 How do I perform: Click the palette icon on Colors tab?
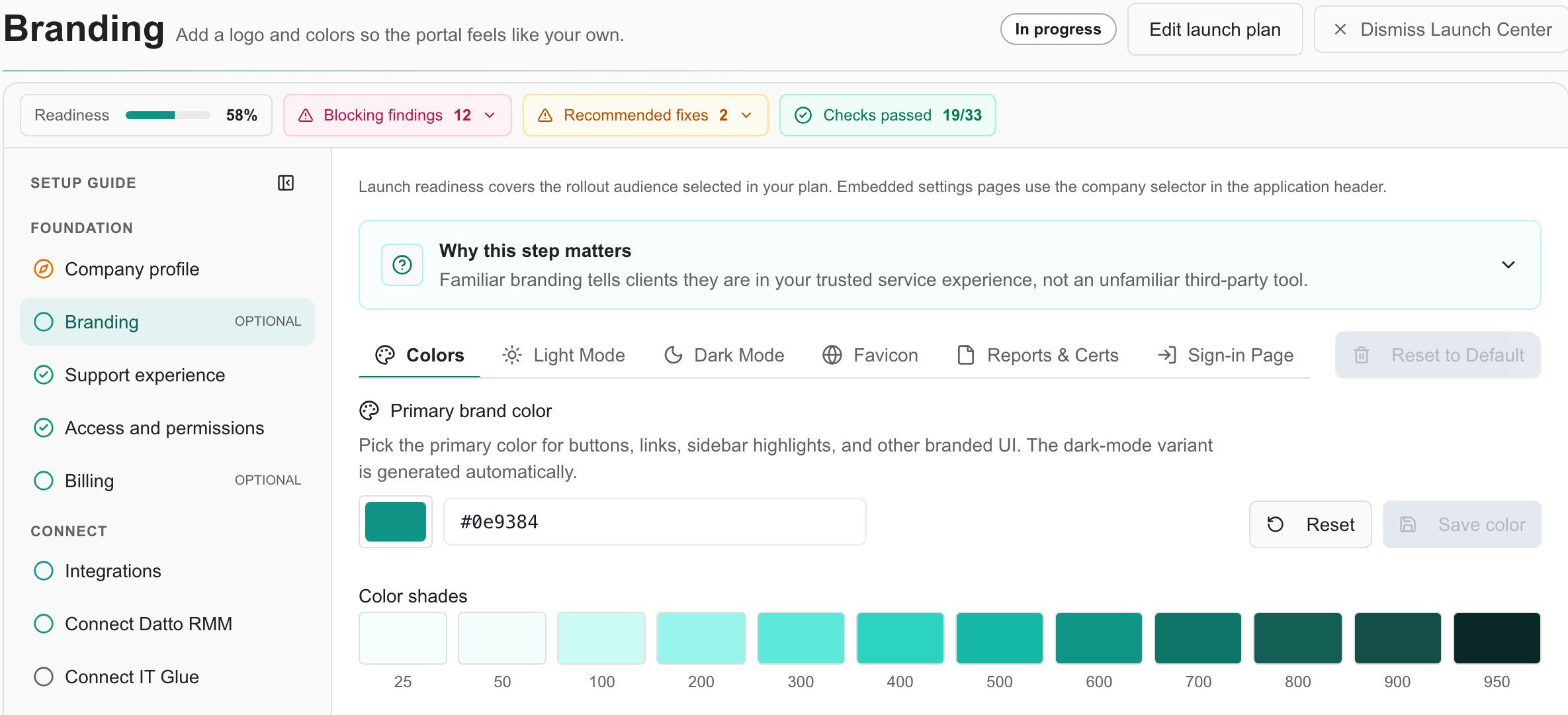tap(385, 356)
